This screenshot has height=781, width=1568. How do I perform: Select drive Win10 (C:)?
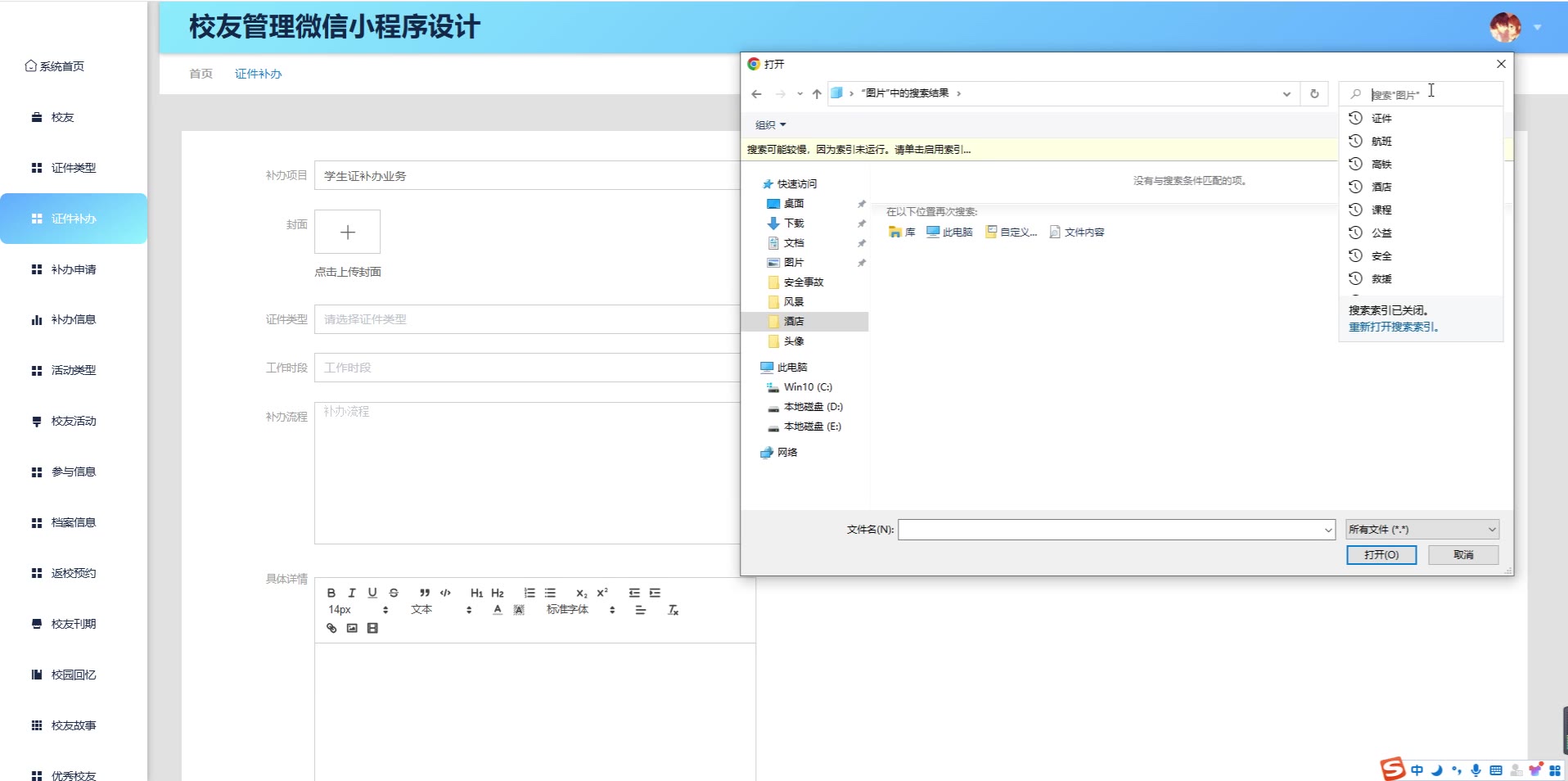[807, 387]
